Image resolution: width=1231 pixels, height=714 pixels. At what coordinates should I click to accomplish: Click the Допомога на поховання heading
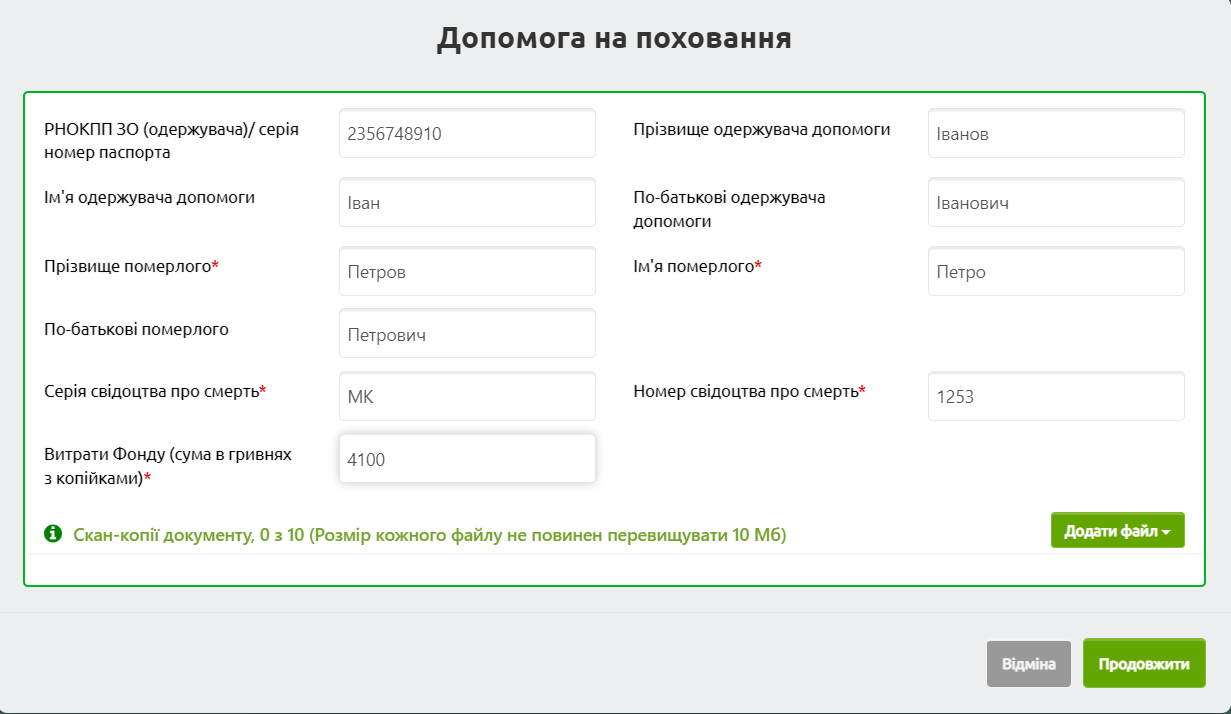click(x=614, y=38)
